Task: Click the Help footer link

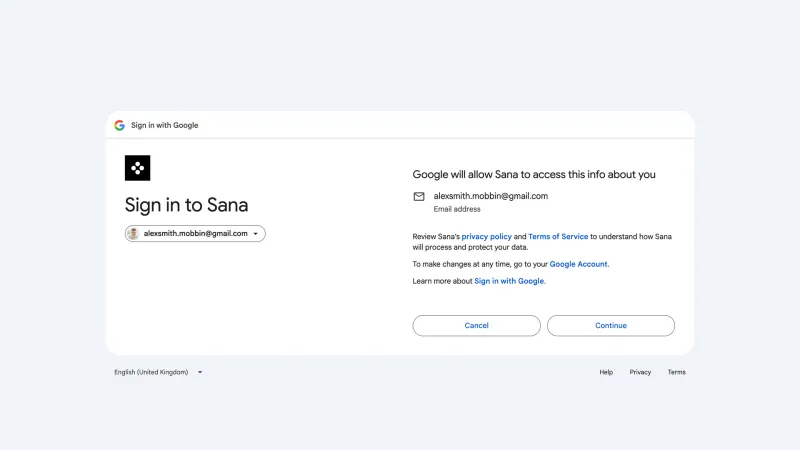Action: click(606, 372)
